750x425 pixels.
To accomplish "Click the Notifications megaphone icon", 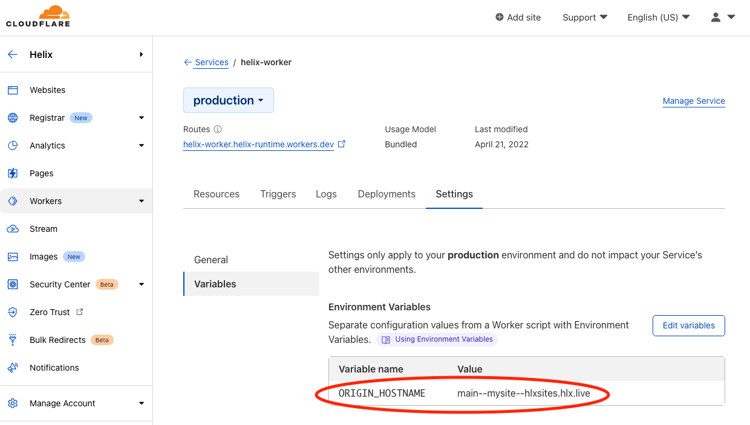I will point(13,368).
